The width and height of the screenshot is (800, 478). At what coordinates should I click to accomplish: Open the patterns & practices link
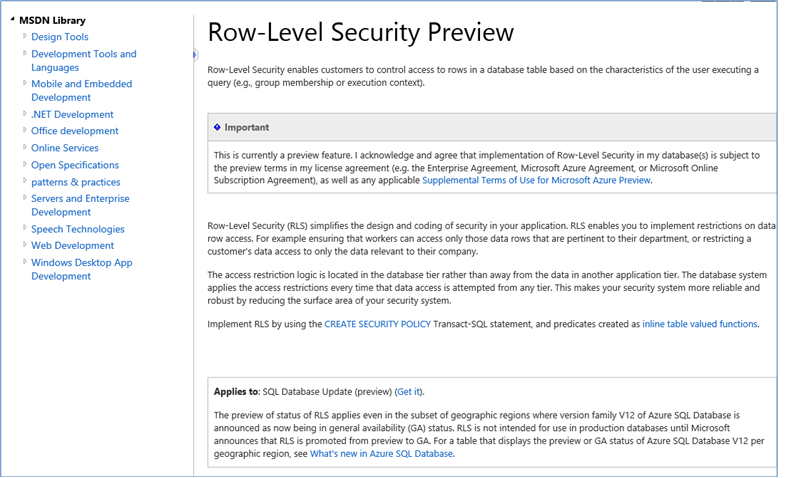(76, 182)
